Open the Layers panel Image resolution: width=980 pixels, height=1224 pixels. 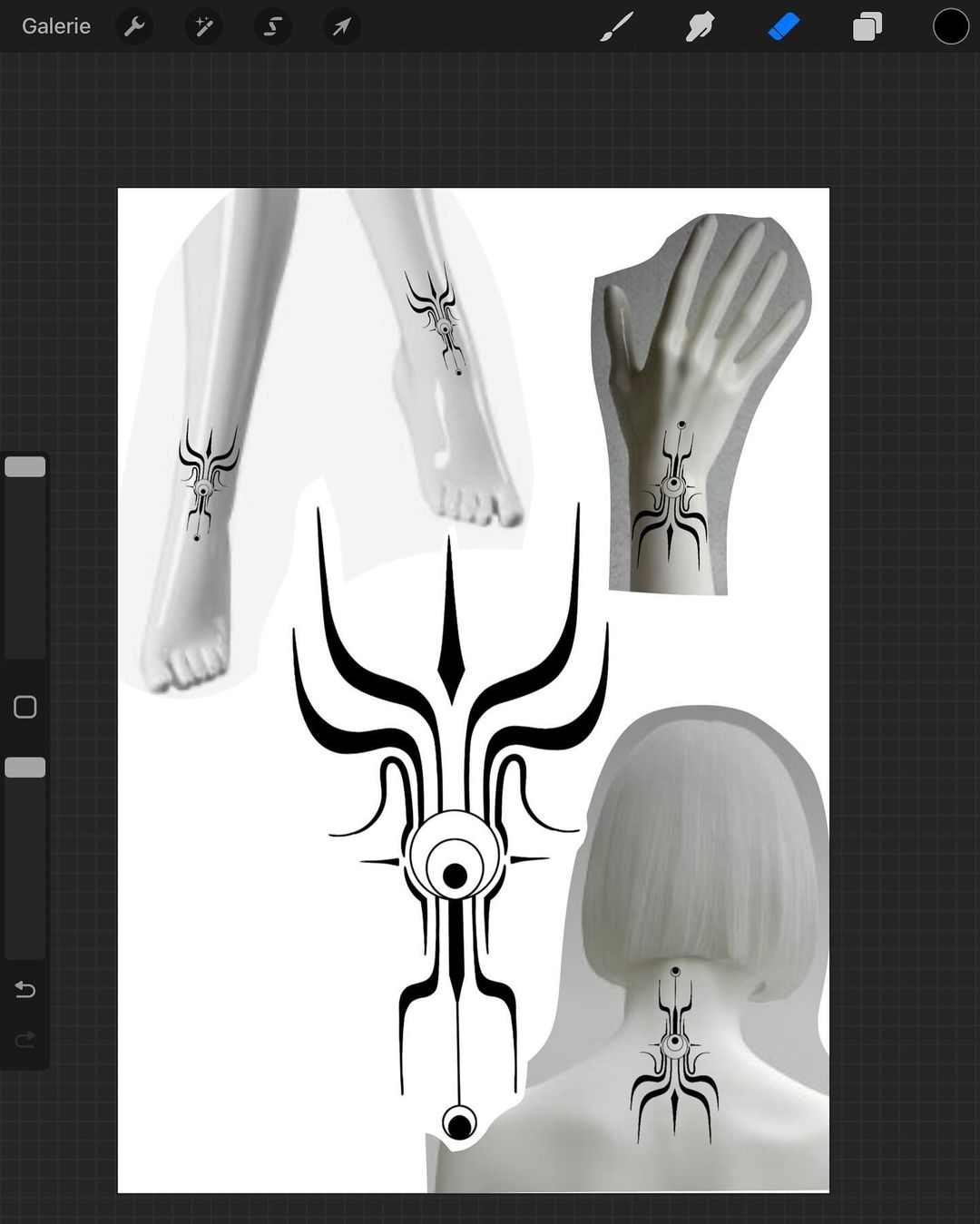pyautogui.click(x=867, y=27)
